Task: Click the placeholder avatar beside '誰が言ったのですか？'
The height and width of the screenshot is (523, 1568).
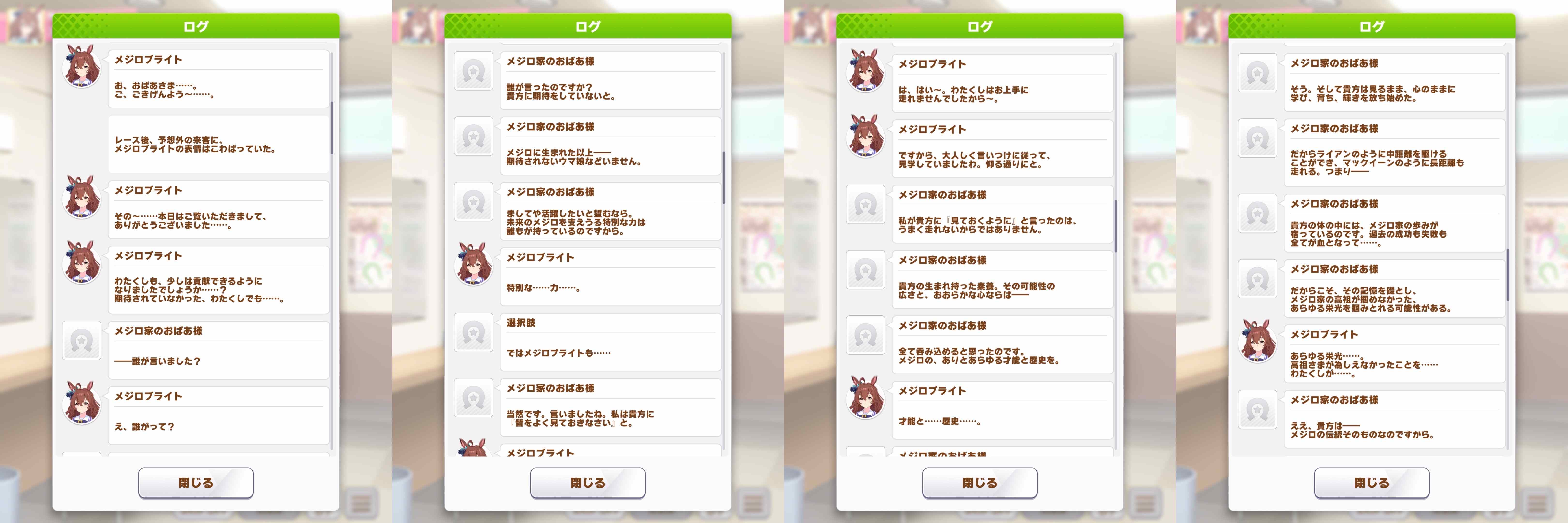Action: coord(474,71)
